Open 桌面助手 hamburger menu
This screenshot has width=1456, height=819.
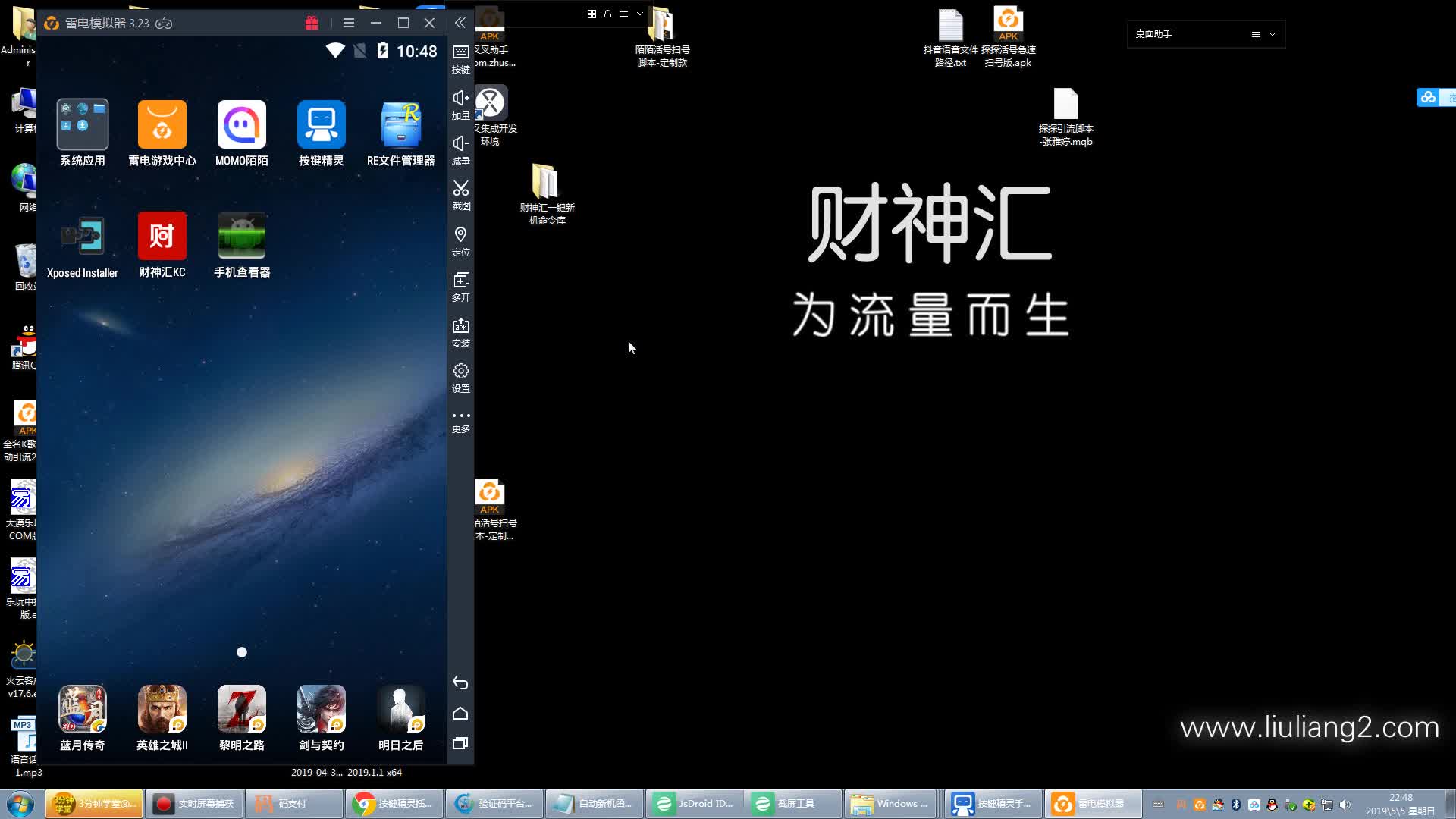1256,34
